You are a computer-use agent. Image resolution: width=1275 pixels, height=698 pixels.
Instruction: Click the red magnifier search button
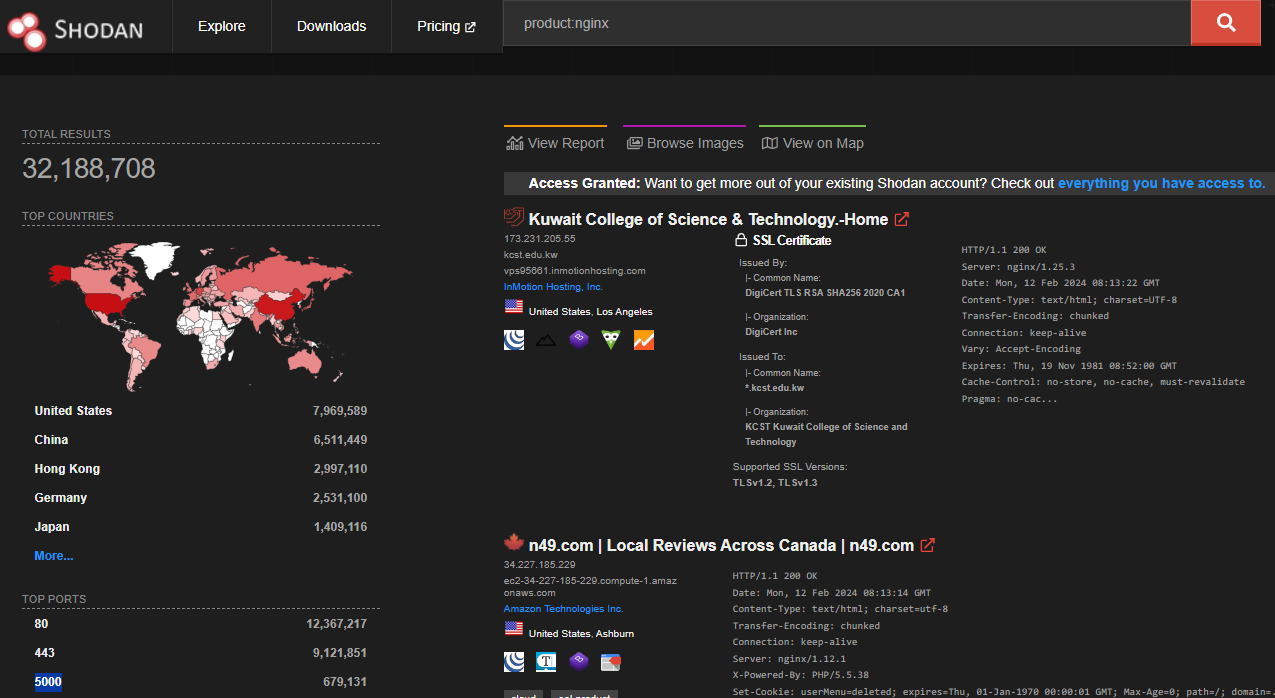pos(1225,23)
